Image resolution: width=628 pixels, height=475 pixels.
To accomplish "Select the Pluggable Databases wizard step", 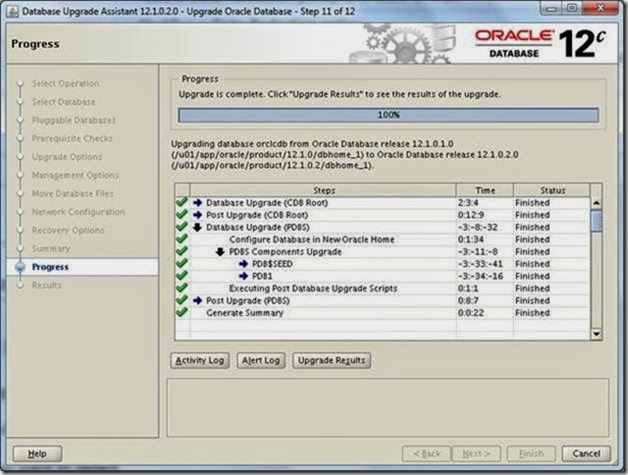I will 74,120.
